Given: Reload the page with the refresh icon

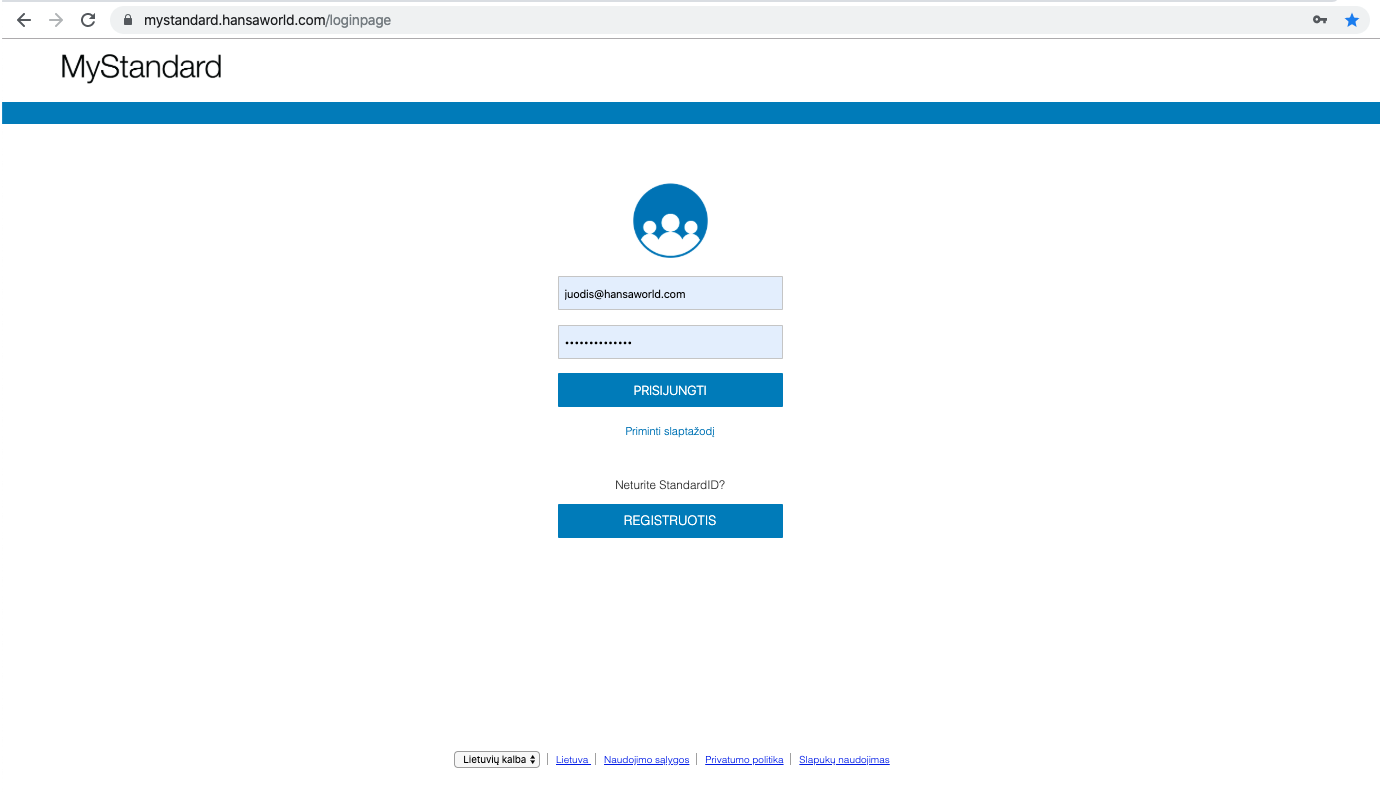Looking at the screenshot, I should (x=88, y=20).
